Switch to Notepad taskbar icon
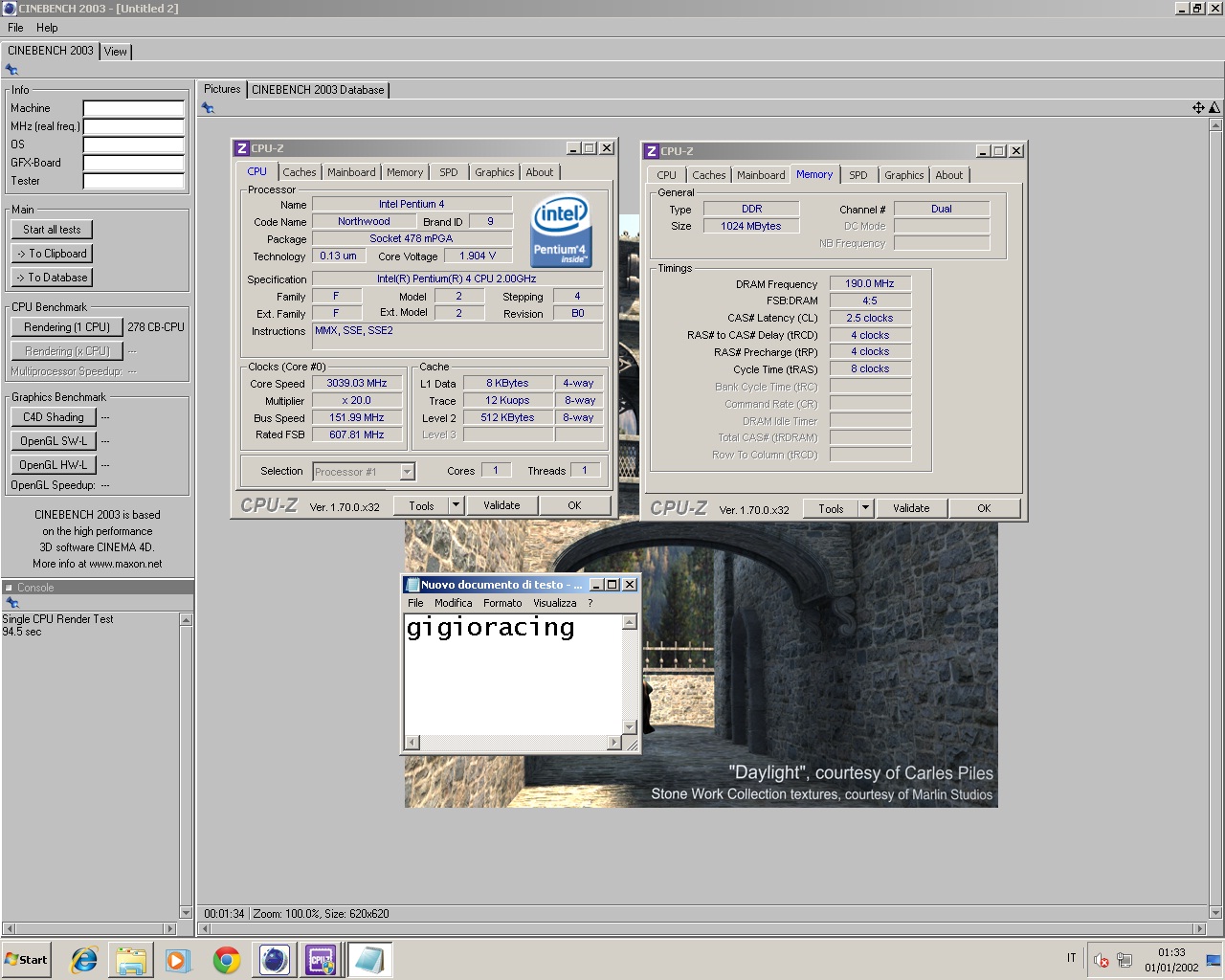 [x=368, y=960]
